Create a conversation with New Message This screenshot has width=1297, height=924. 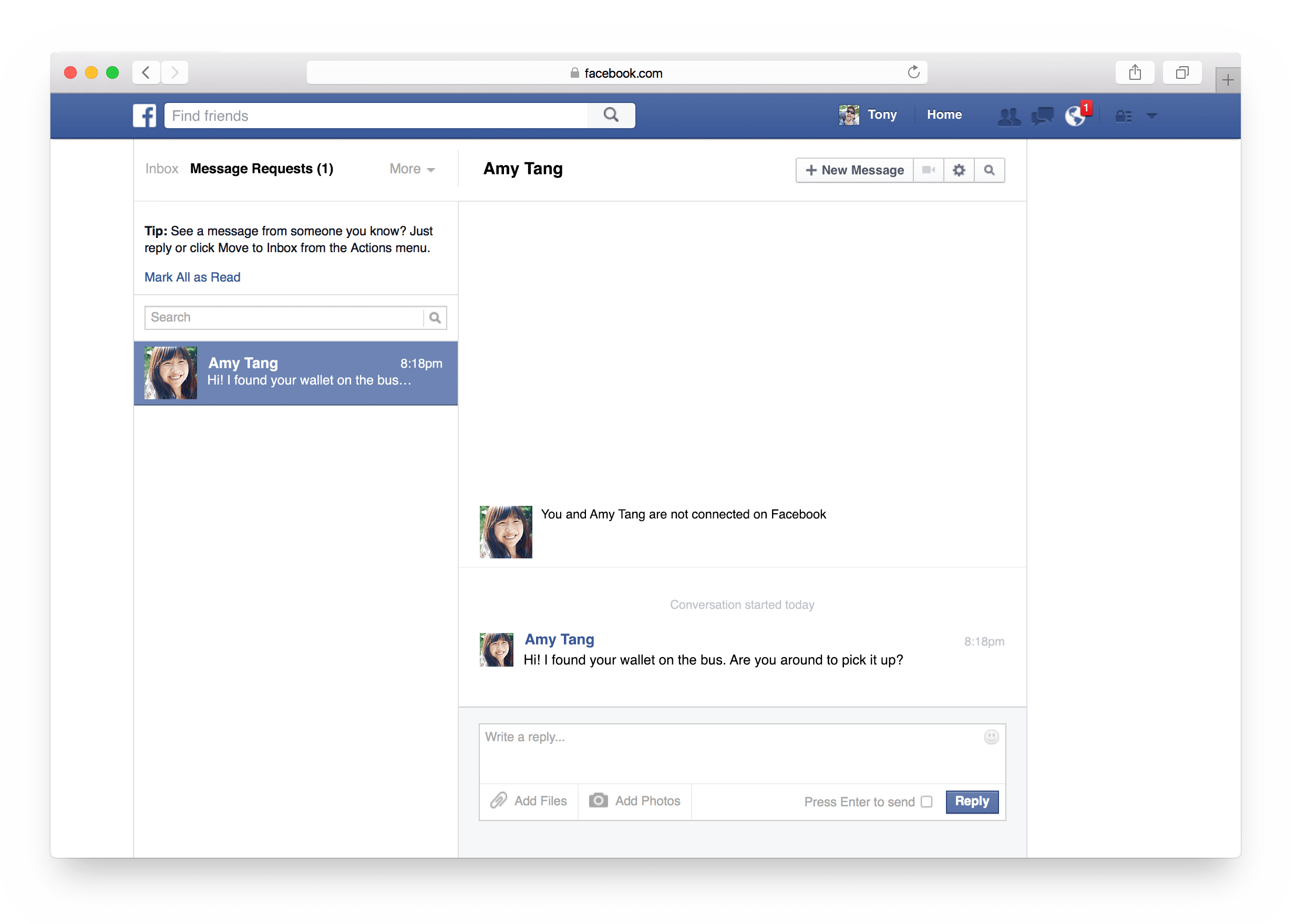tap(853, 170)
